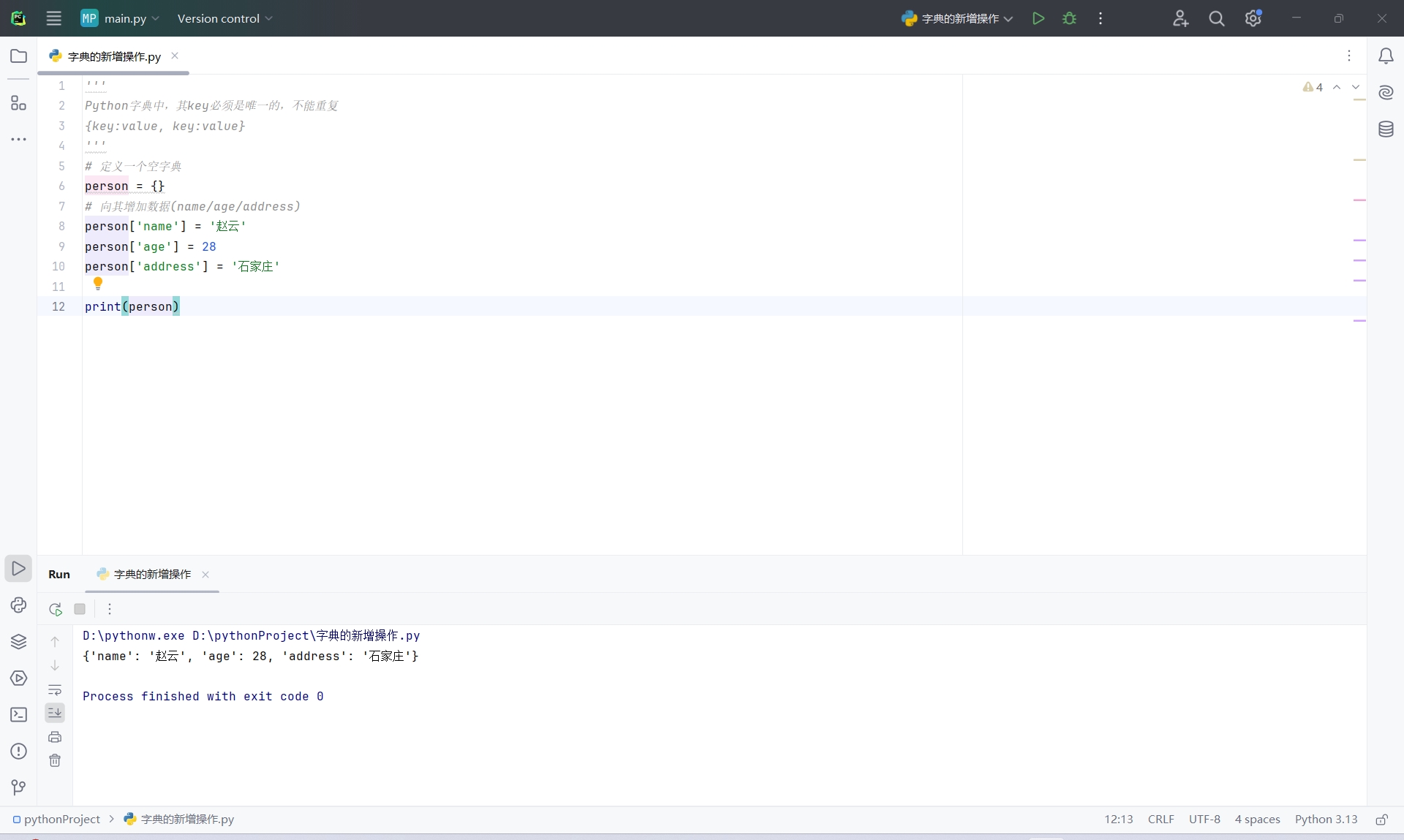
Task: Select the 字典的新增操作.py editor tab
Action: pyautogui.click(x=113, y=56)
